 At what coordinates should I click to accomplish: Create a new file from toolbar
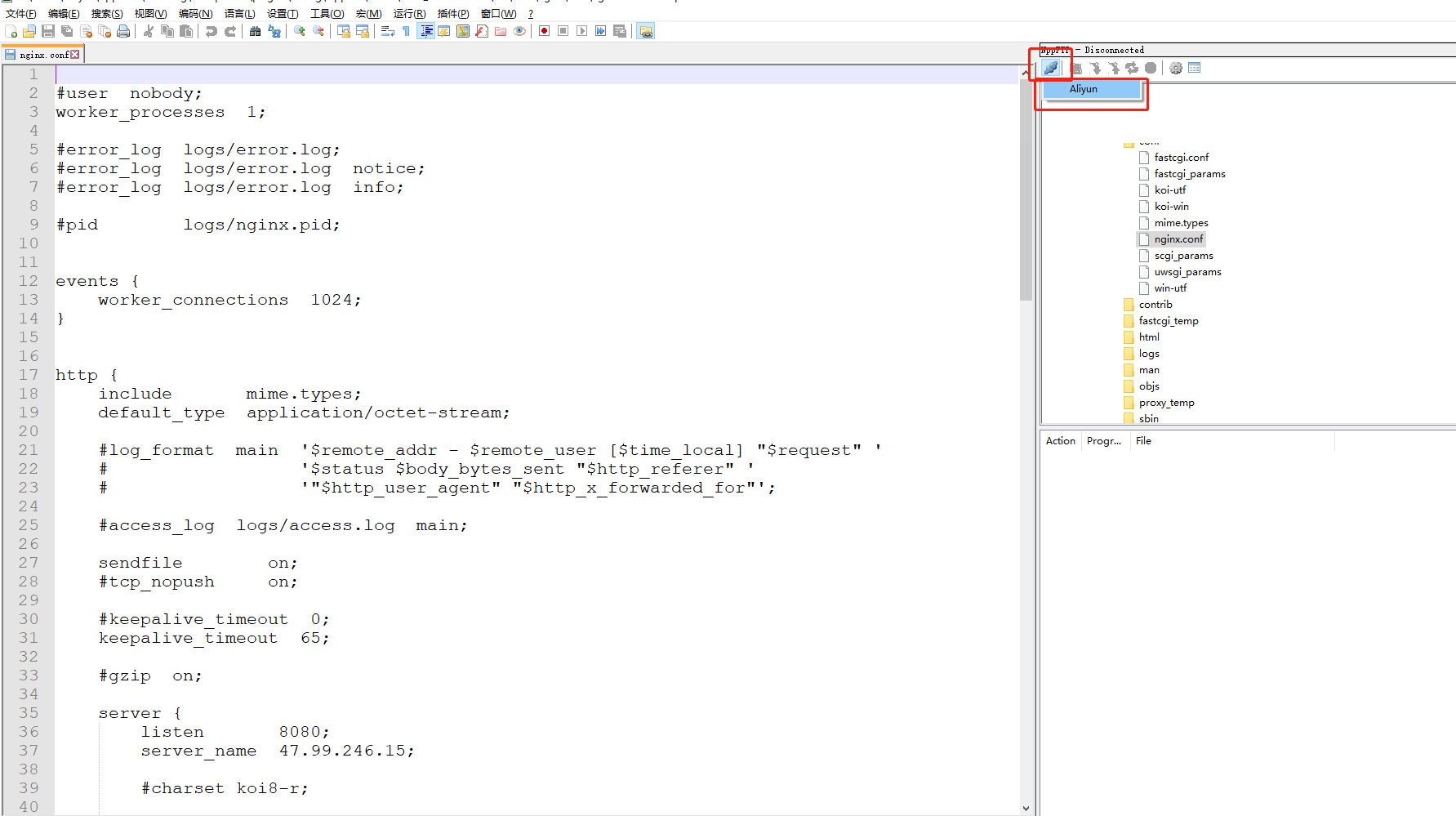pos(11,31)
